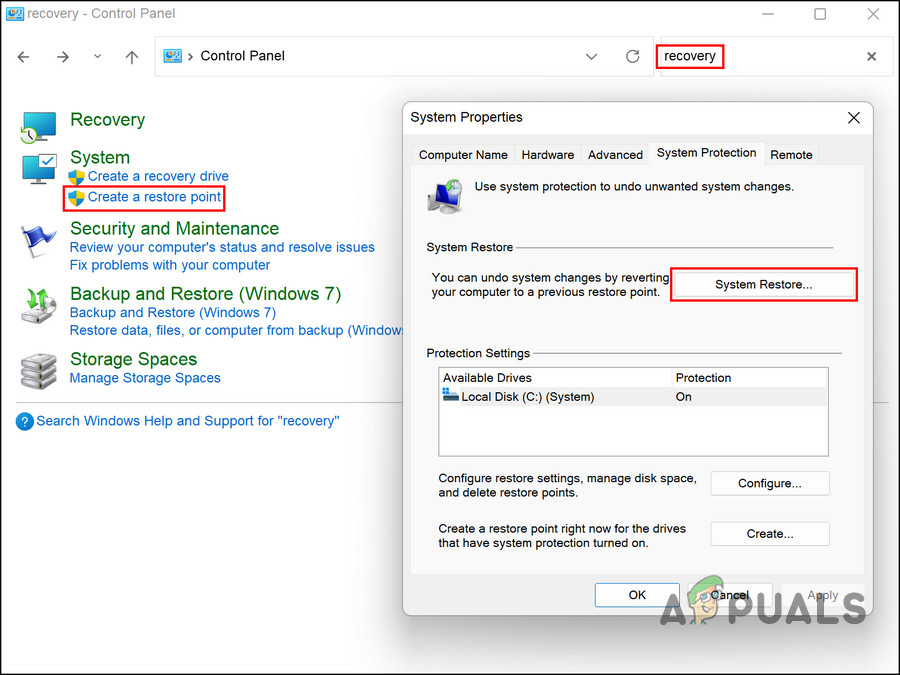Screen dimensions: 900x675
Task: Click Cancel in System Properties
Action: (x=730, y=595)
